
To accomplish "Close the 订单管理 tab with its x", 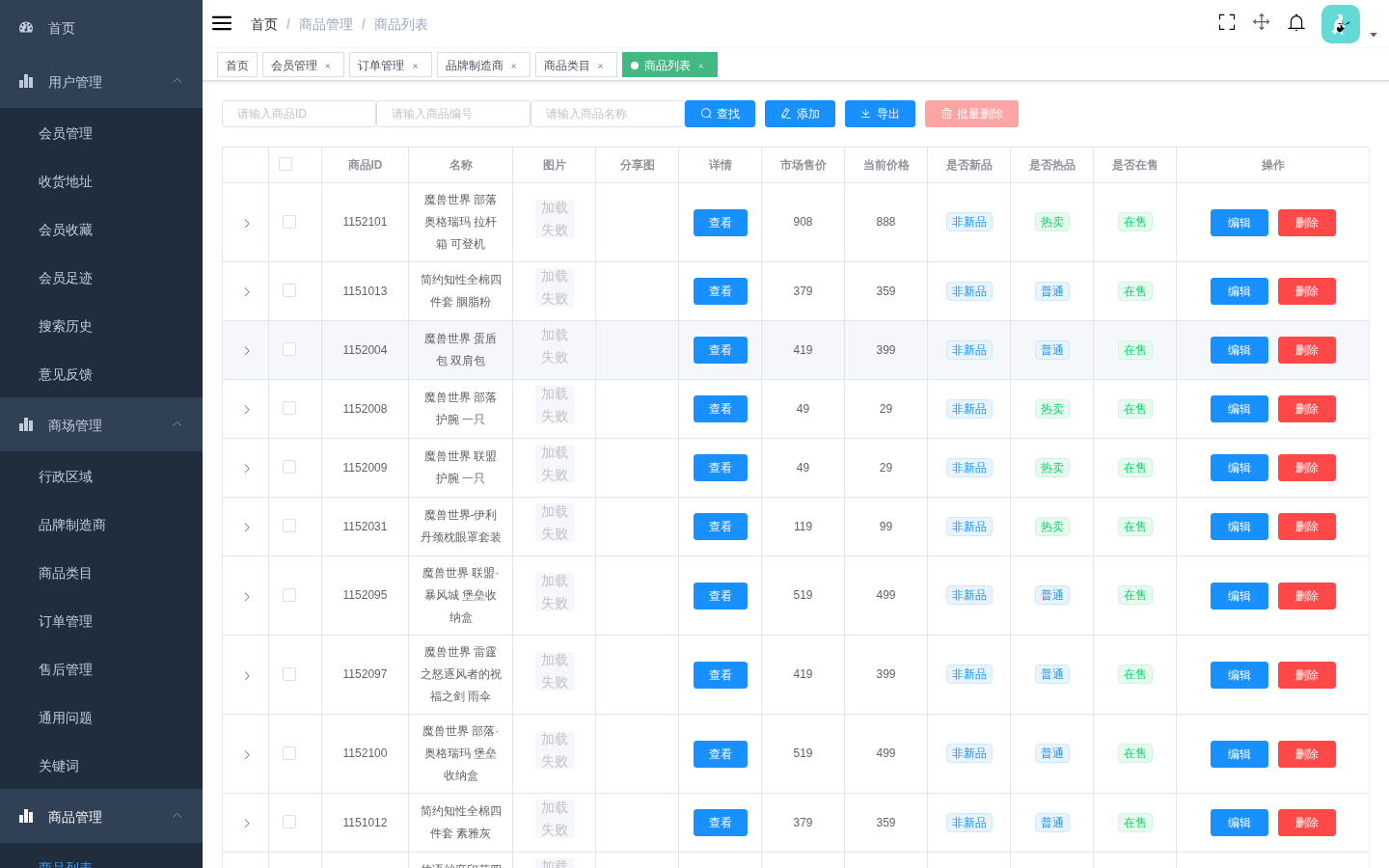I will [416, 66].
